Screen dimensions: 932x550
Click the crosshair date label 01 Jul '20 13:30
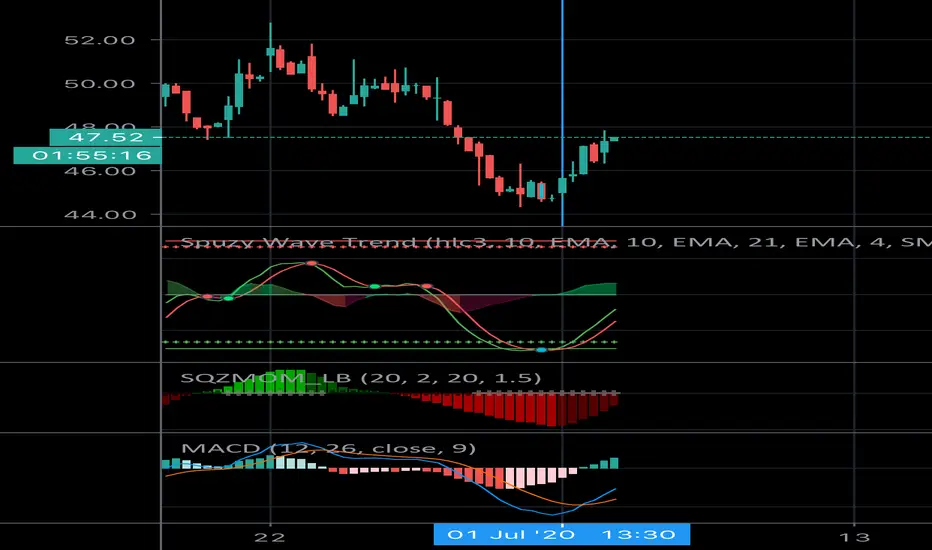tap(562, 535)
